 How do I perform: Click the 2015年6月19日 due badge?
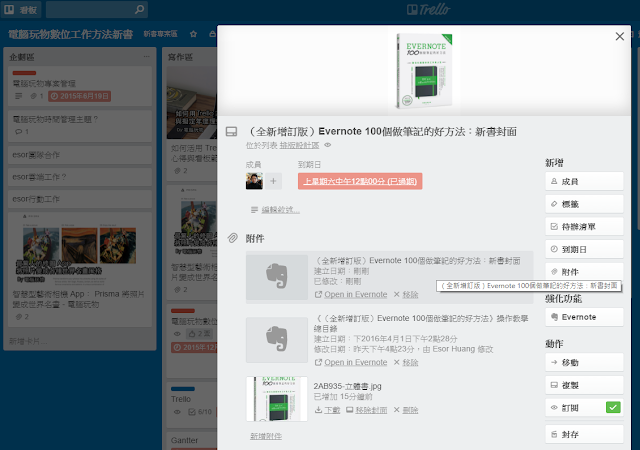click(x=80, y=96)
